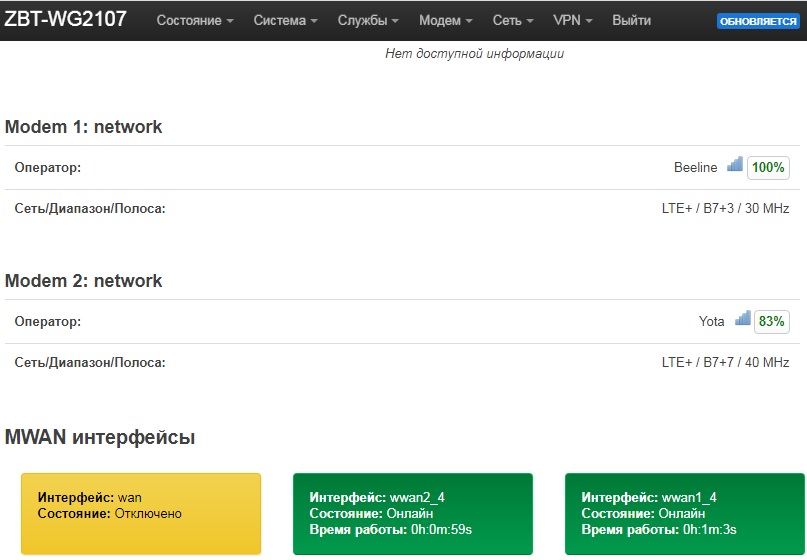Select the Yota operator text
The height and width of the screenshot is (560, 807).
point(711,321)
